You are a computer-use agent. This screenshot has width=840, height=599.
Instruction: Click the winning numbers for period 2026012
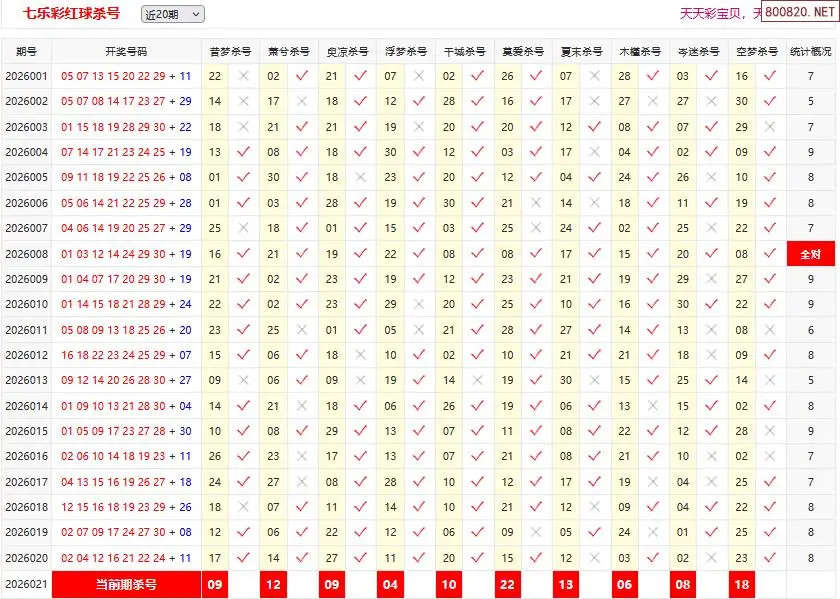coord(126,355)
